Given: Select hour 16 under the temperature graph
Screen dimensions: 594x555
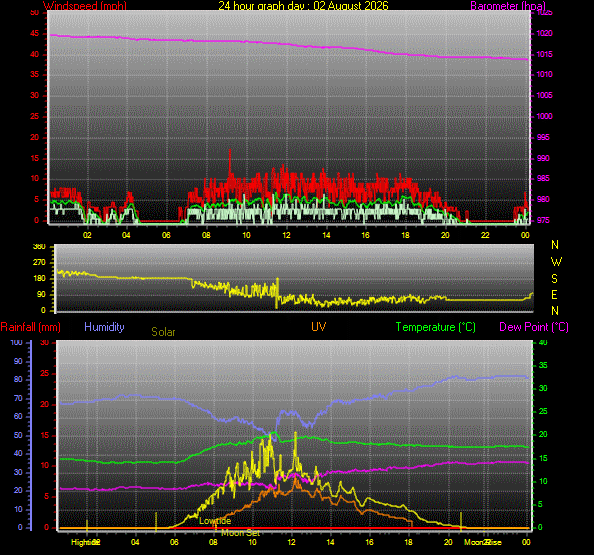Looking at the screenshot, I should 369,542.
